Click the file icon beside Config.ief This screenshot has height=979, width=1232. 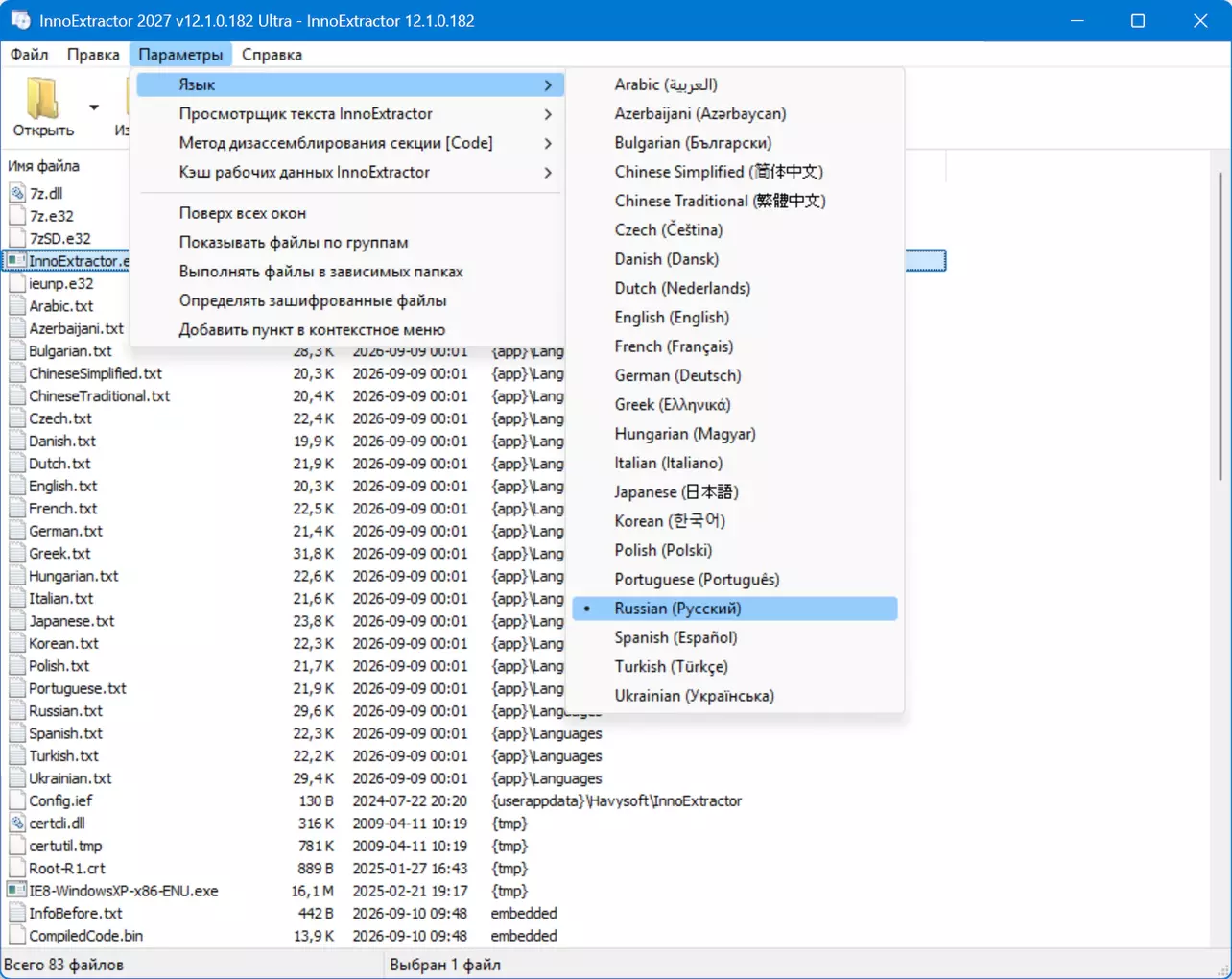click(x=17, y=800)
